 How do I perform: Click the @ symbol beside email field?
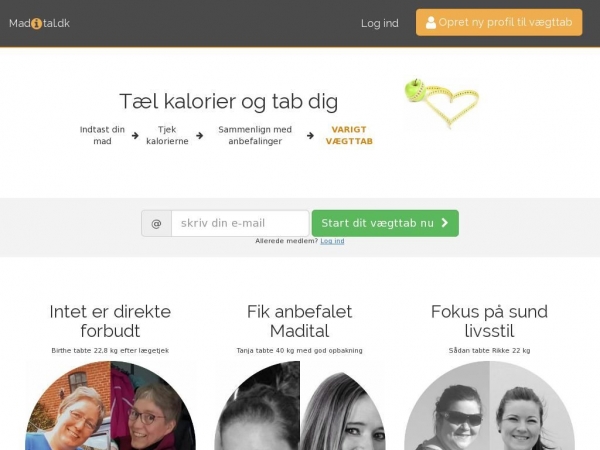click(x=156, y=223)
